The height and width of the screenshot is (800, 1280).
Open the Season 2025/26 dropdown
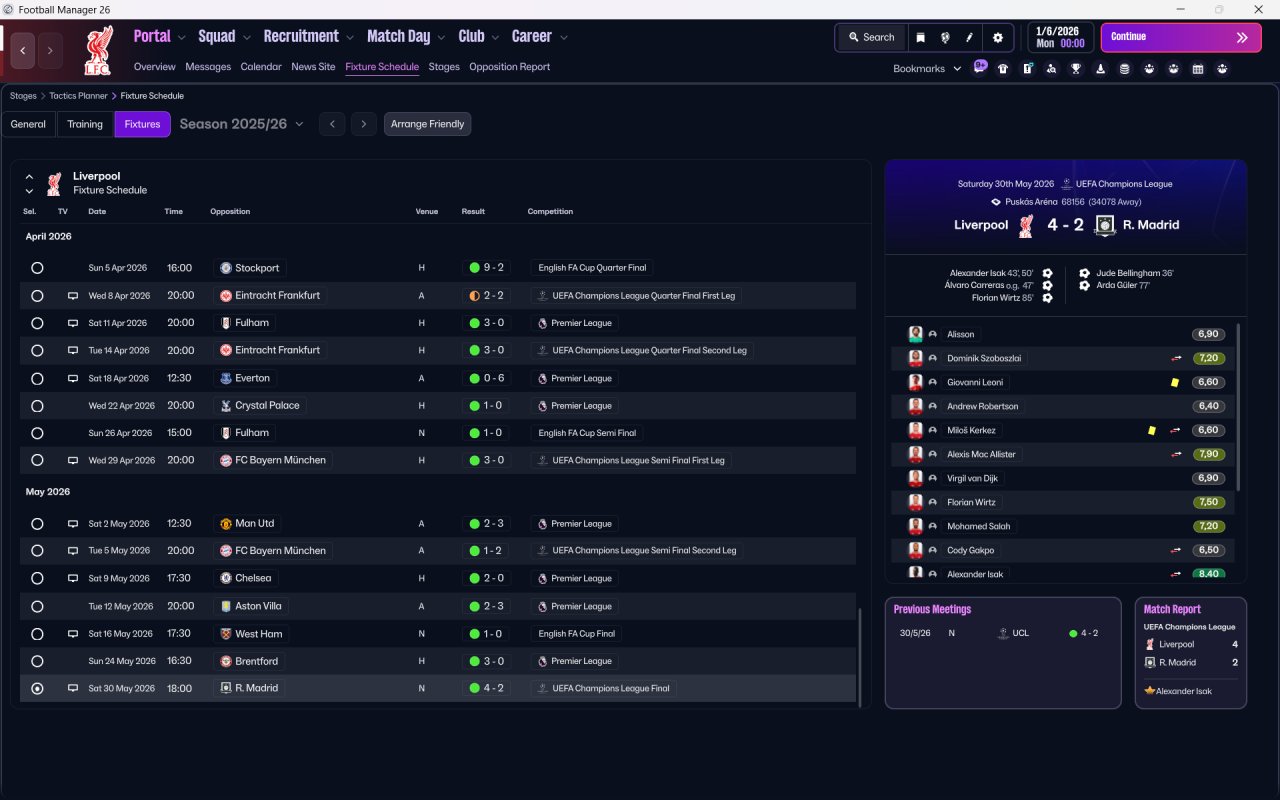pos(241,124)
